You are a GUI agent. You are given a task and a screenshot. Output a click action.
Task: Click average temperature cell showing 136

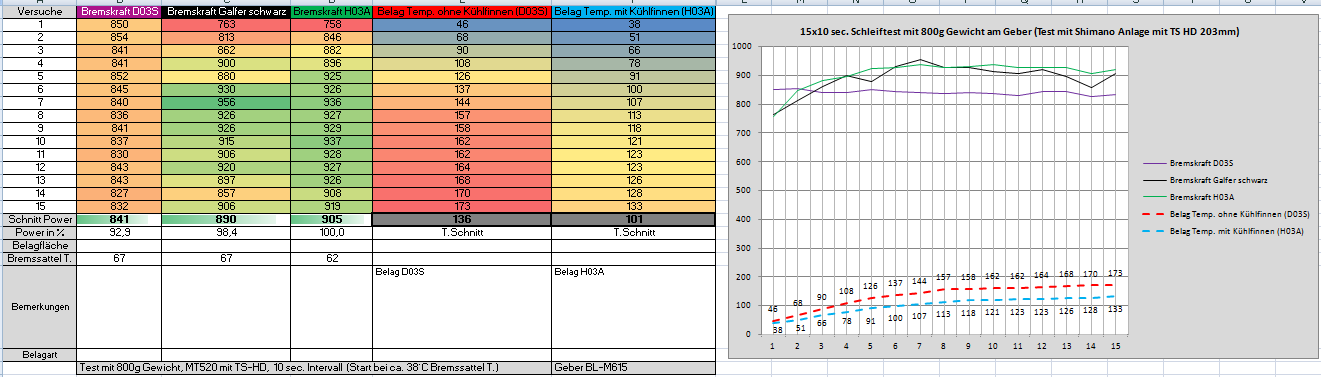click(x=461, y=219)
